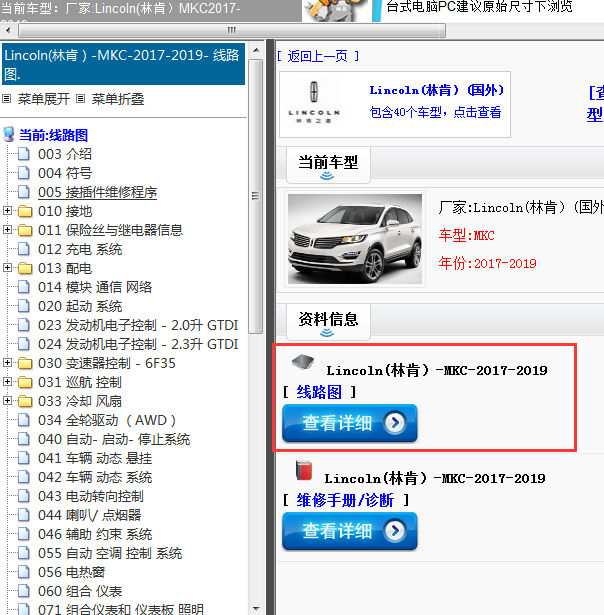Click document icon beside 056 电热窗
Image resolution: width=604 pixels, height=615 pixels.
point(24,572)
